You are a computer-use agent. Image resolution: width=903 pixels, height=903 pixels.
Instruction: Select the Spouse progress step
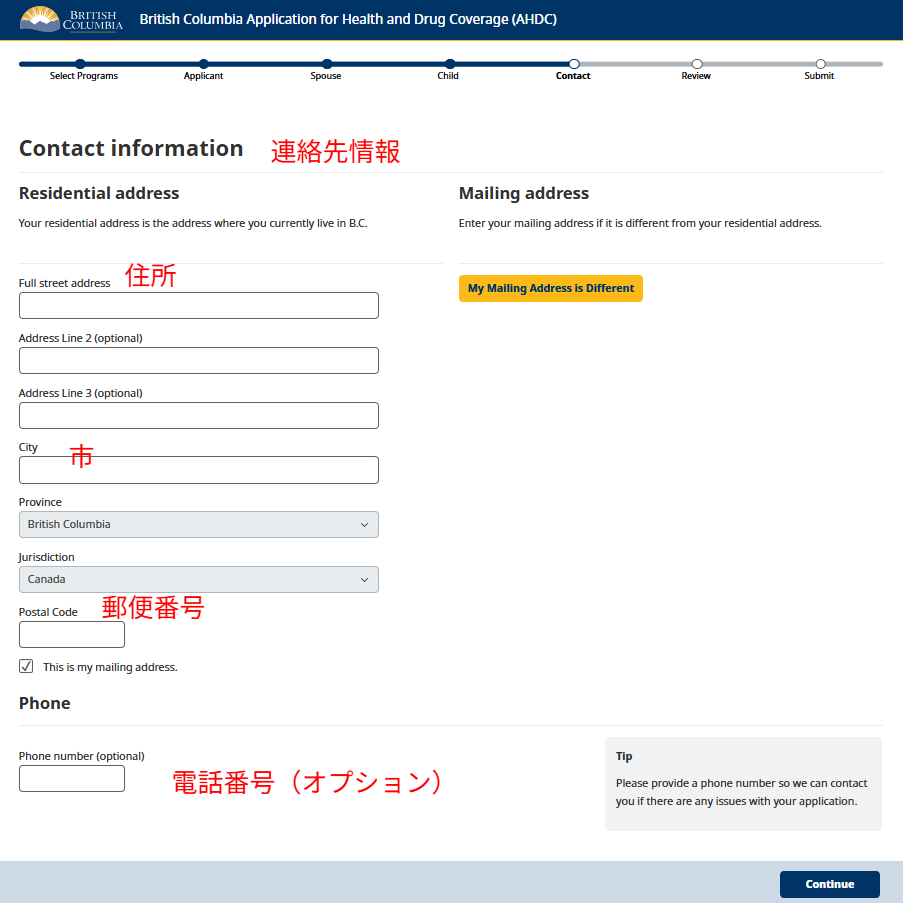click(327, 64)
